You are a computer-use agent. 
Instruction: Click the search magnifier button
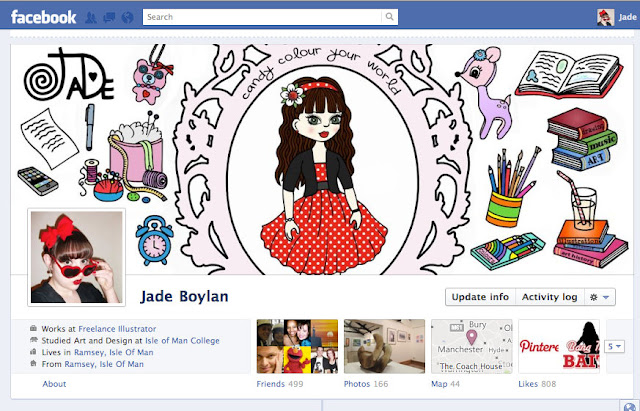pos(389,17)
